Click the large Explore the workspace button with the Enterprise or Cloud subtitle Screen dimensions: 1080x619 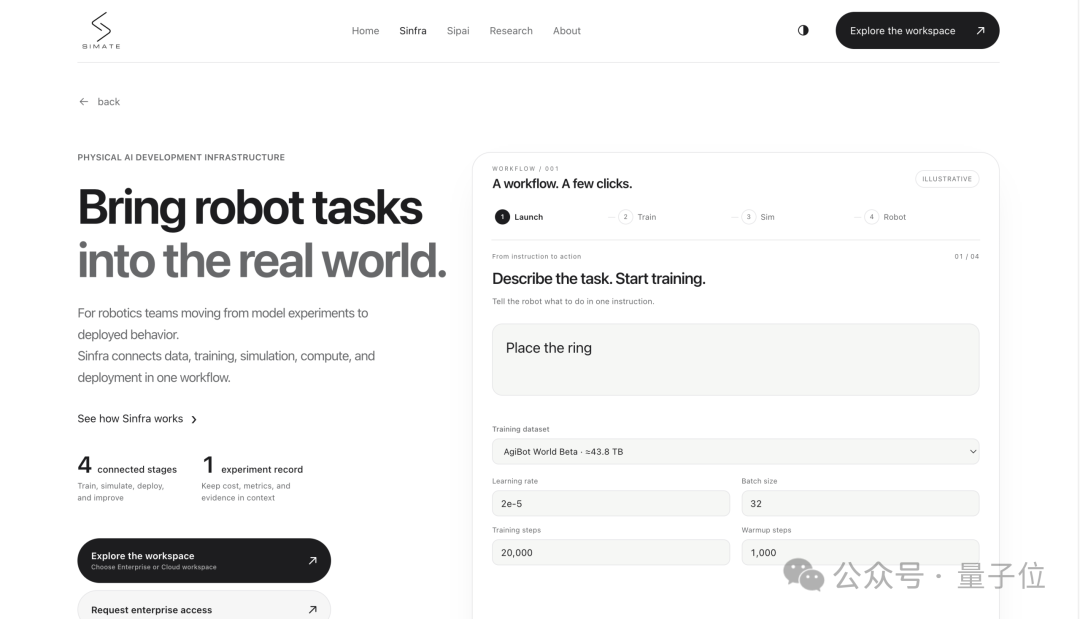click(204, 560)
